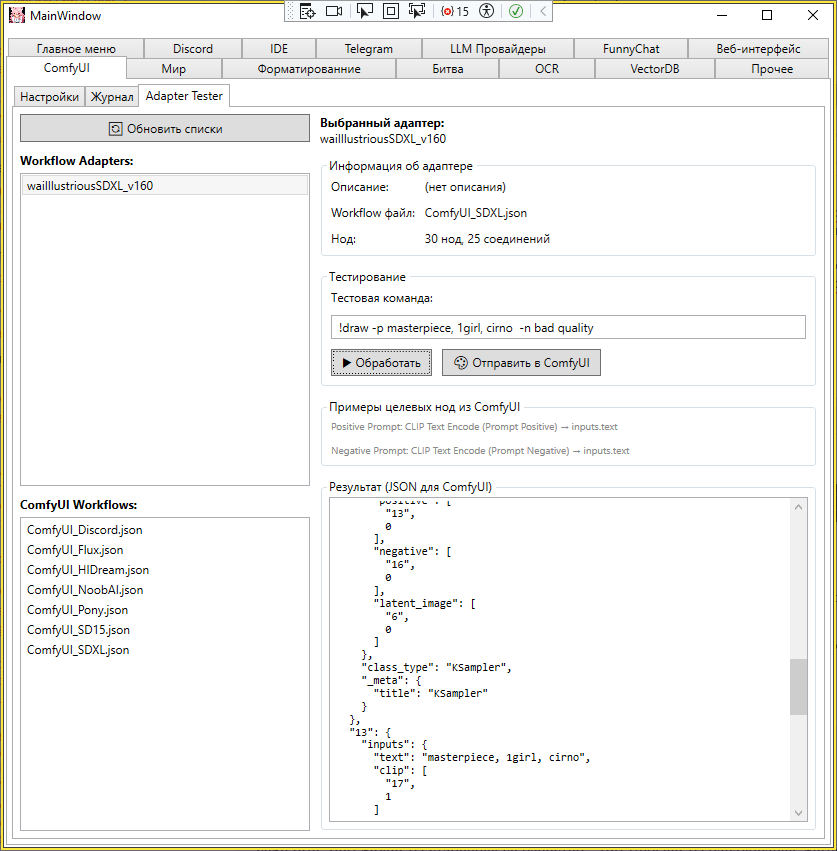Viewport: 837px width, 851px height.
Task: Open the Форматированние tab
Action: pos(309,69)
